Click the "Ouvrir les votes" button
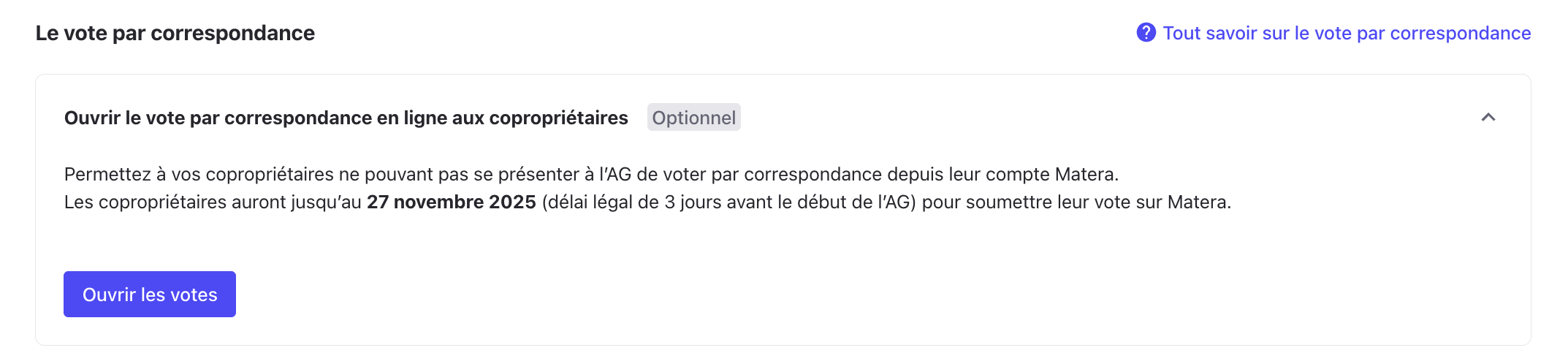The image size is (1568, 364). point(150,295)
